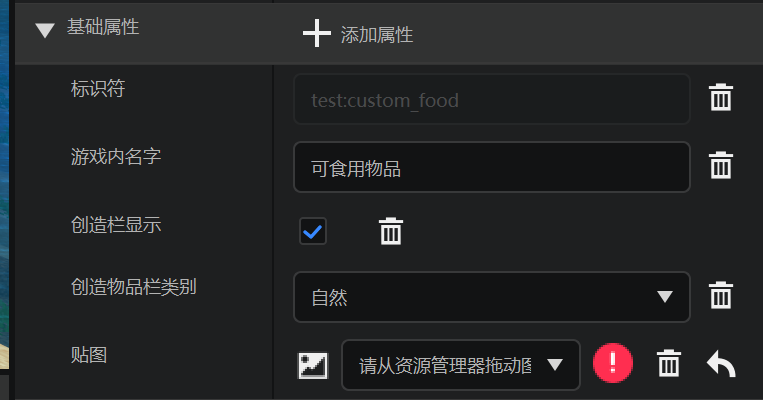This screenshot has height=400, width=763.
Task: Click the 贴图 property label
Action: (89, 355)
